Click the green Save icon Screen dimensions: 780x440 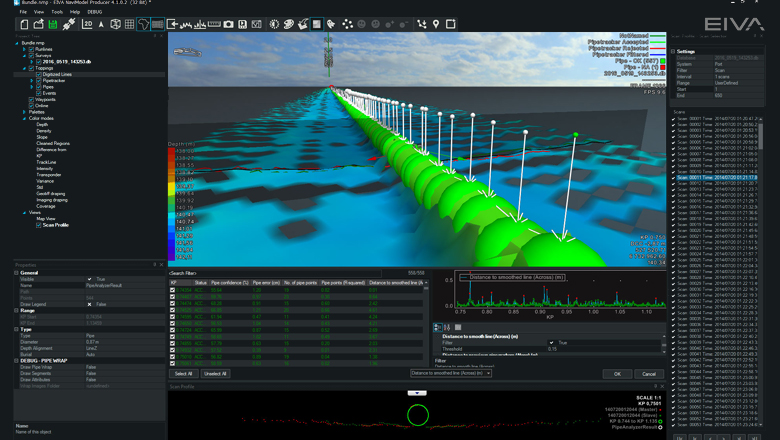[x=53, y=24]
